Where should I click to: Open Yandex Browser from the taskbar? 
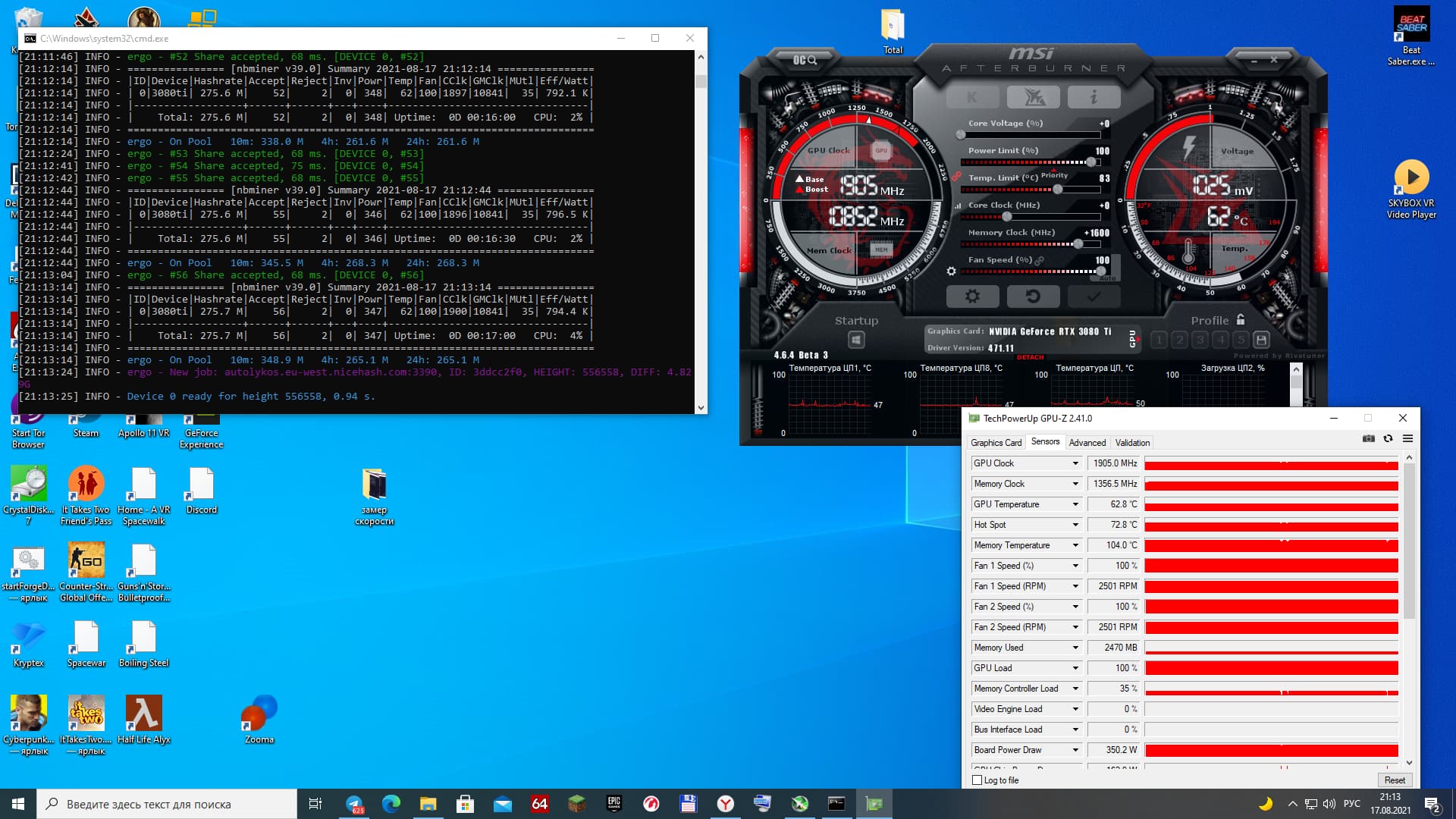725,804
